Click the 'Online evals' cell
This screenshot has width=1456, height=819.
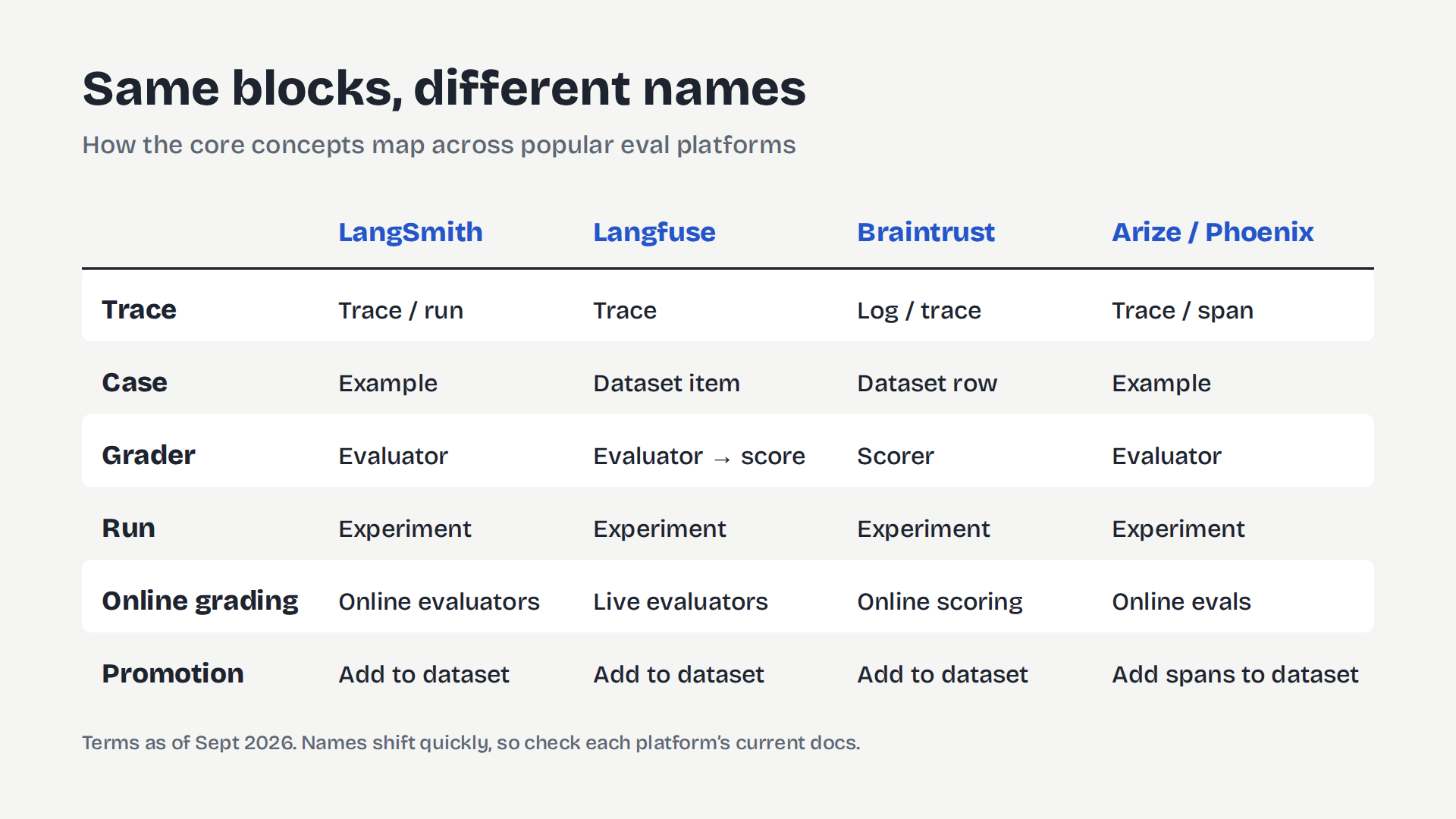pos(1181,601)
